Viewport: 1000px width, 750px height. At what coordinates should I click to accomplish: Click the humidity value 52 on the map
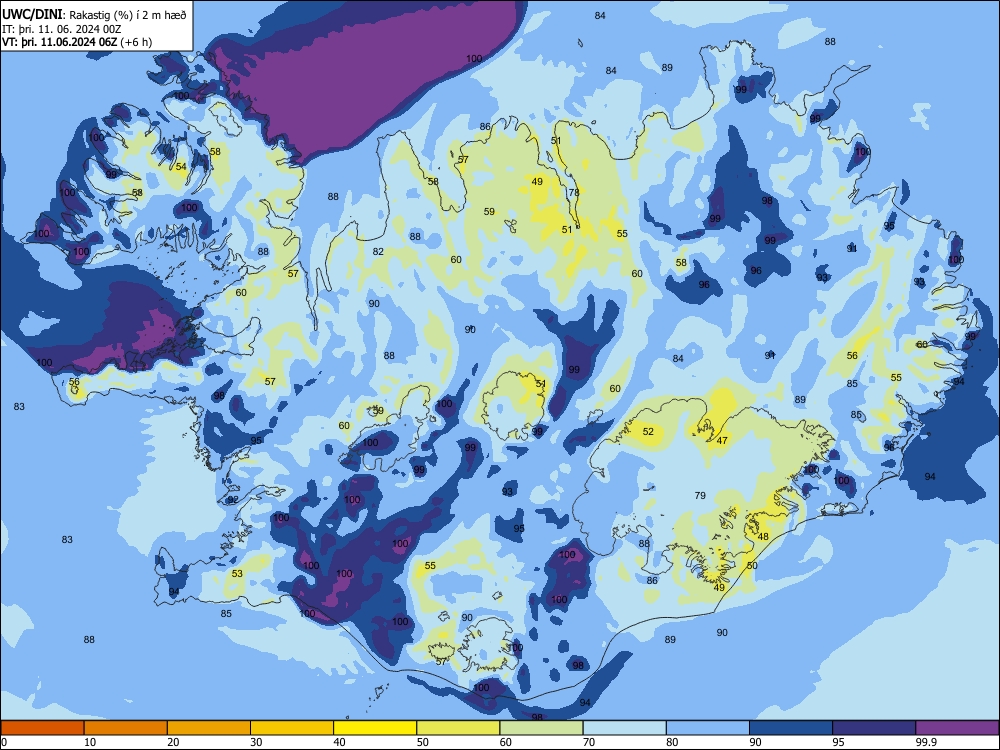pyautogui.click(x=648, y=432)
